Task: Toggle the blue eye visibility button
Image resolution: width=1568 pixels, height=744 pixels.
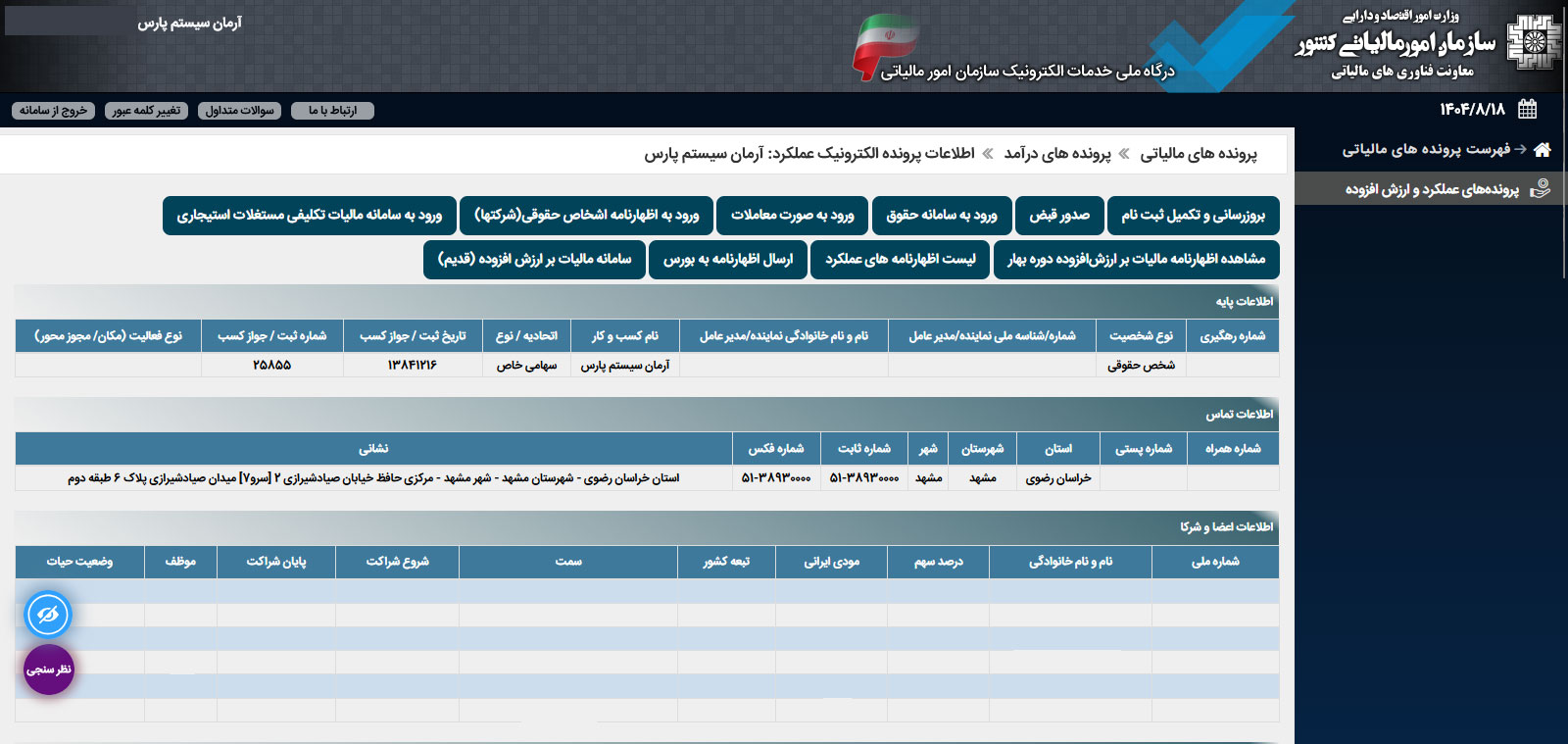Action: click(x=48, y=615)
